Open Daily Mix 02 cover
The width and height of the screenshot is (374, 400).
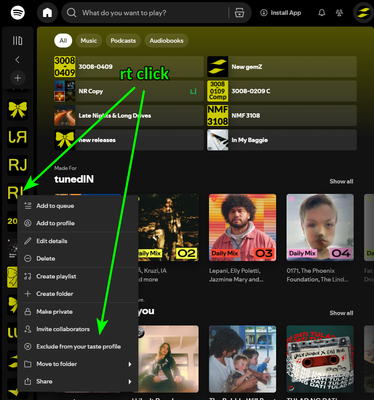168,227
